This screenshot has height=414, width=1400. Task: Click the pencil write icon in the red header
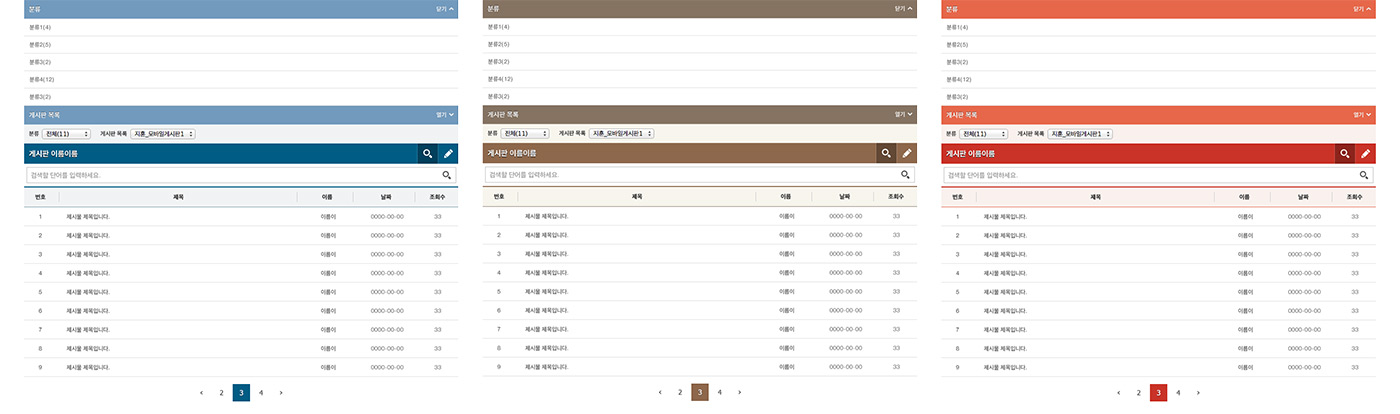click(1365, 154)
